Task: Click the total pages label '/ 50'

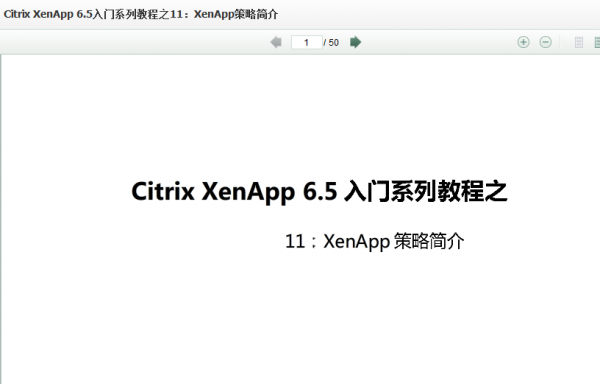Action: click(x=331, y=42)
